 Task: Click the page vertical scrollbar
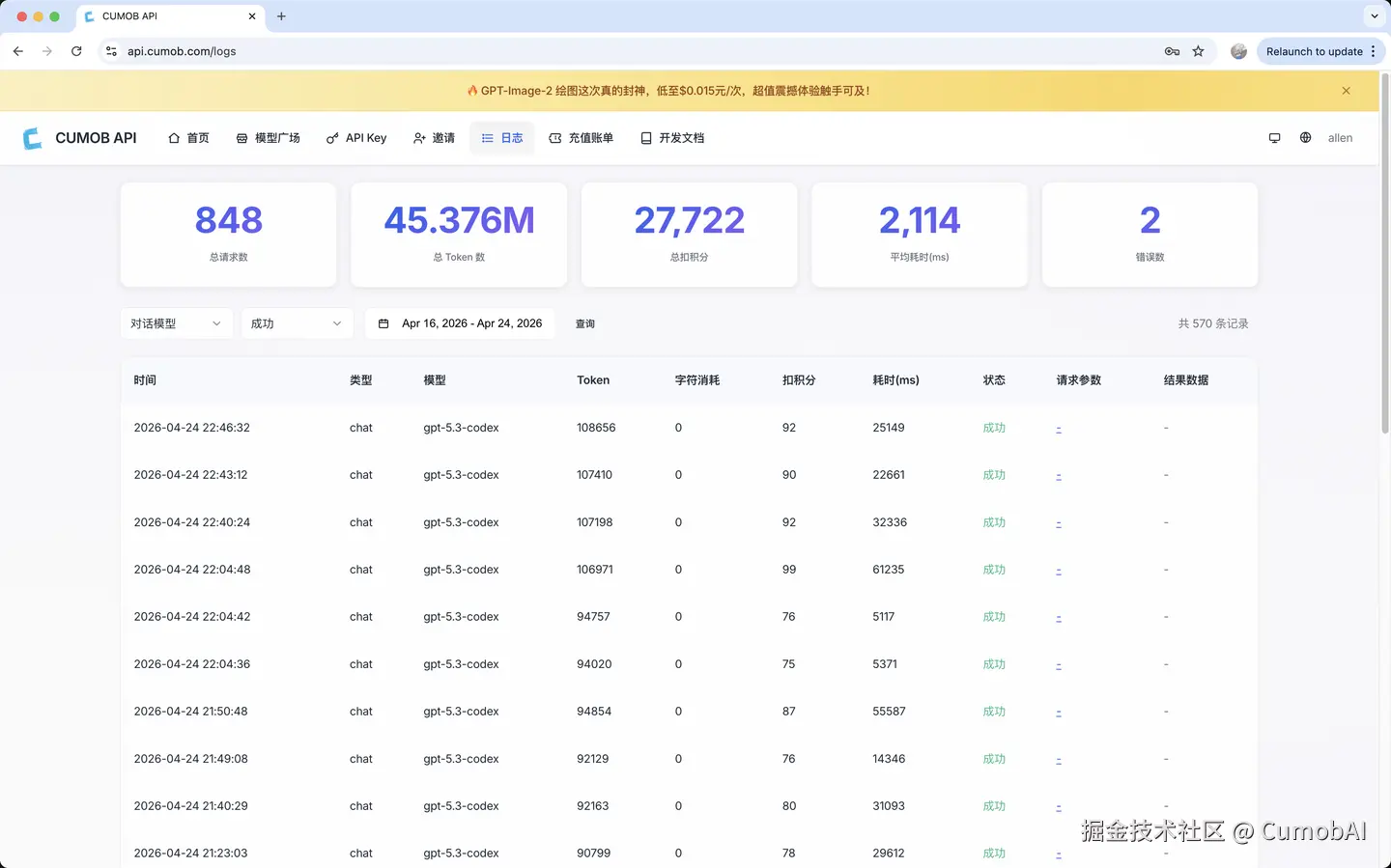[1385, 253]
